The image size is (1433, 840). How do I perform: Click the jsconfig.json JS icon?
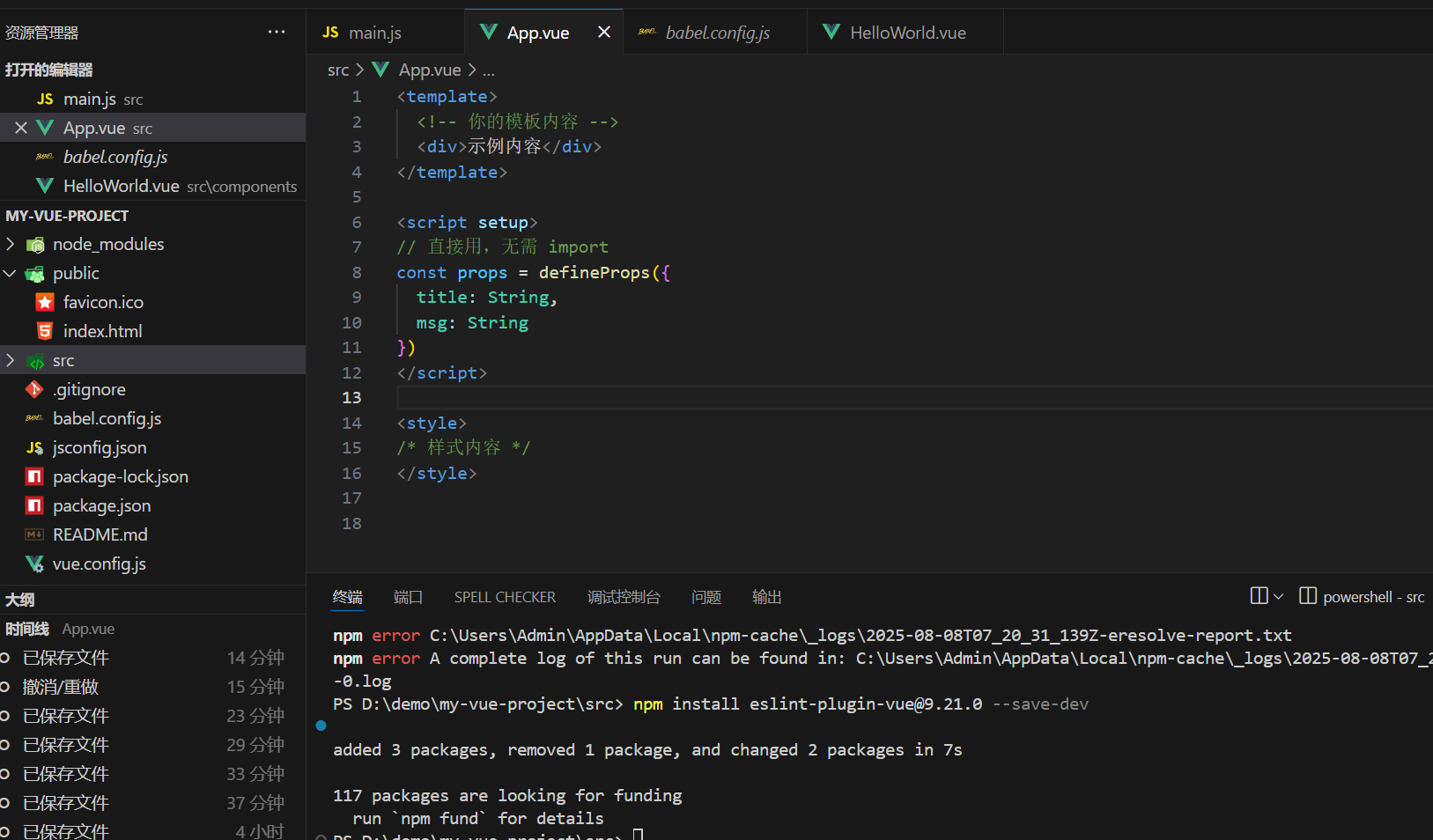34,447
